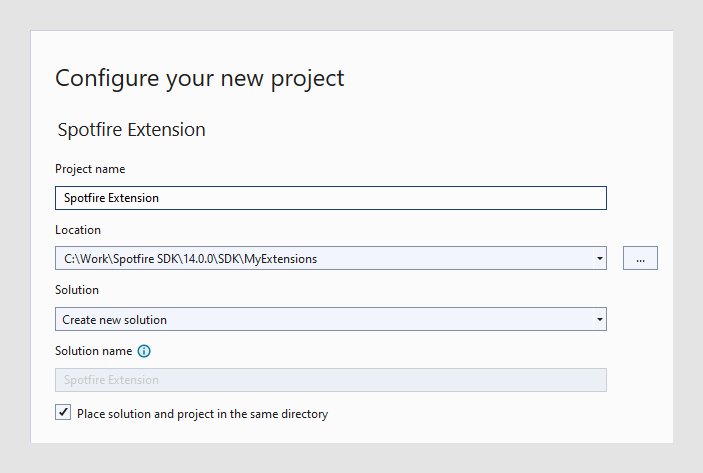Click the "MyExtensions" folder name in Location

[281, 259]
